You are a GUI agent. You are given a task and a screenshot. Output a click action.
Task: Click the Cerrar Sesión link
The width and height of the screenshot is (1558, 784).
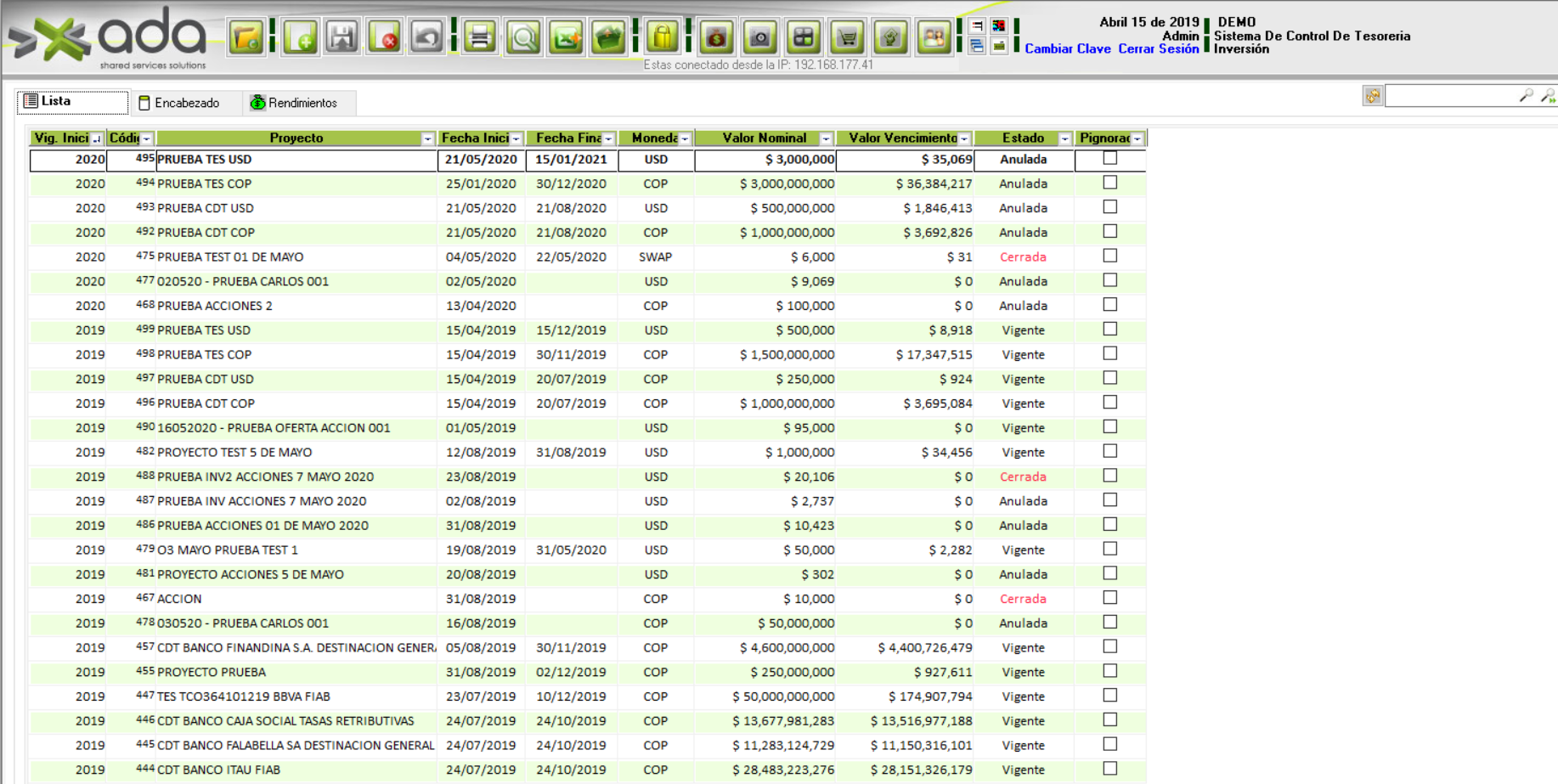point(1158,49)
